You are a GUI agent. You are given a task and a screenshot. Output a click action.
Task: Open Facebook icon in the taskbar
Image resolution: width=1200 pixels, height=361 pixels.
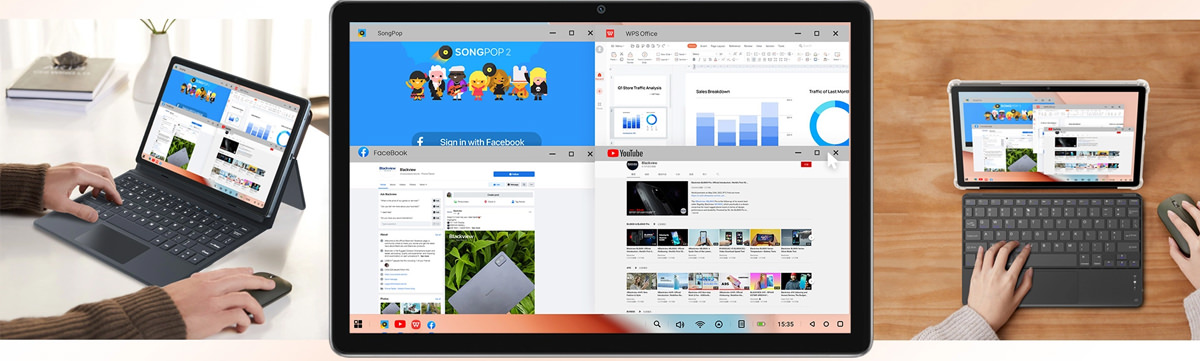pyautogui.click(x=432, y=324)
